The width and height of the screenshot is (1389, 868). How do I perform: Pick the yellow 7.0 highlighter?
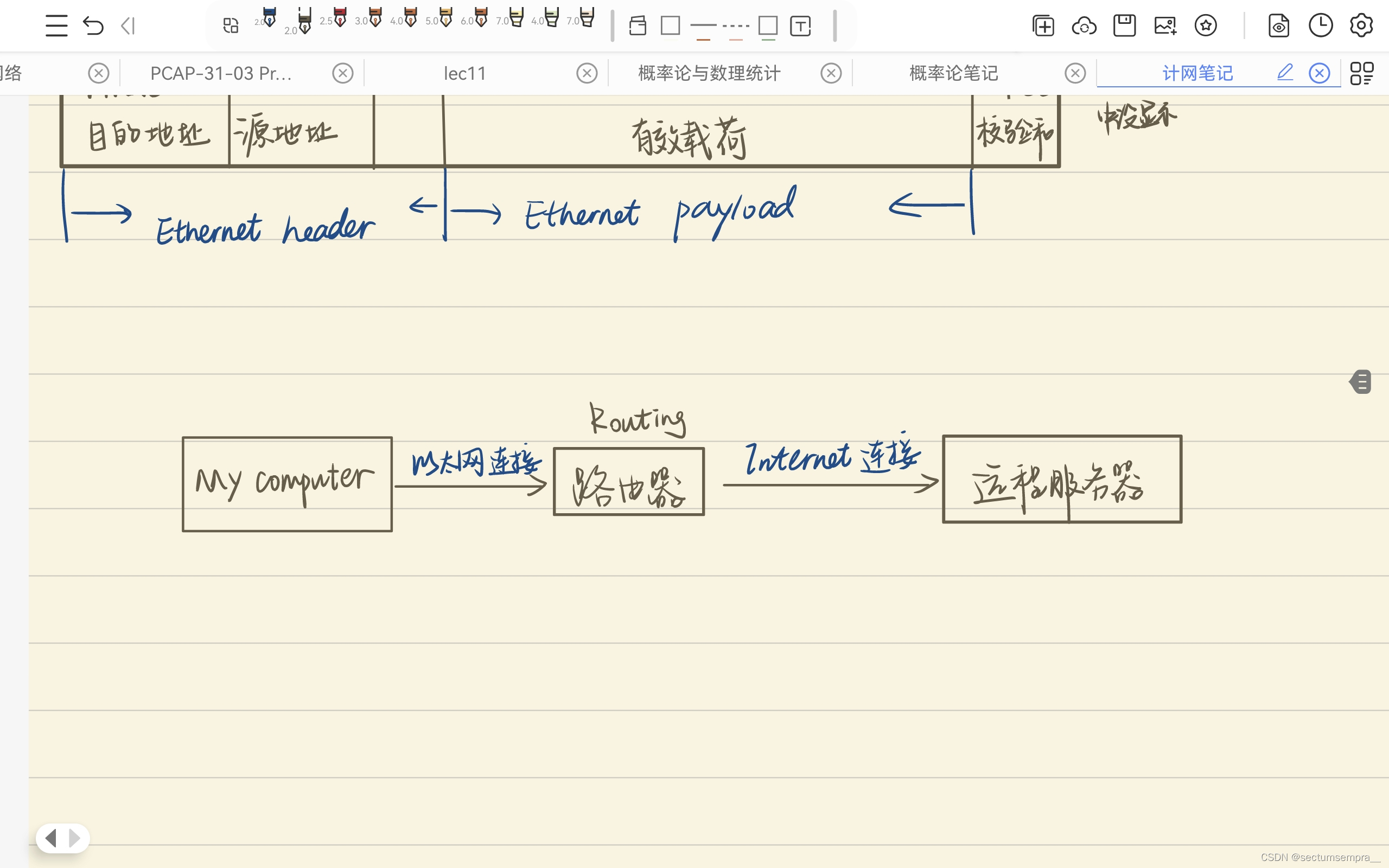click(x=516, y=18)
